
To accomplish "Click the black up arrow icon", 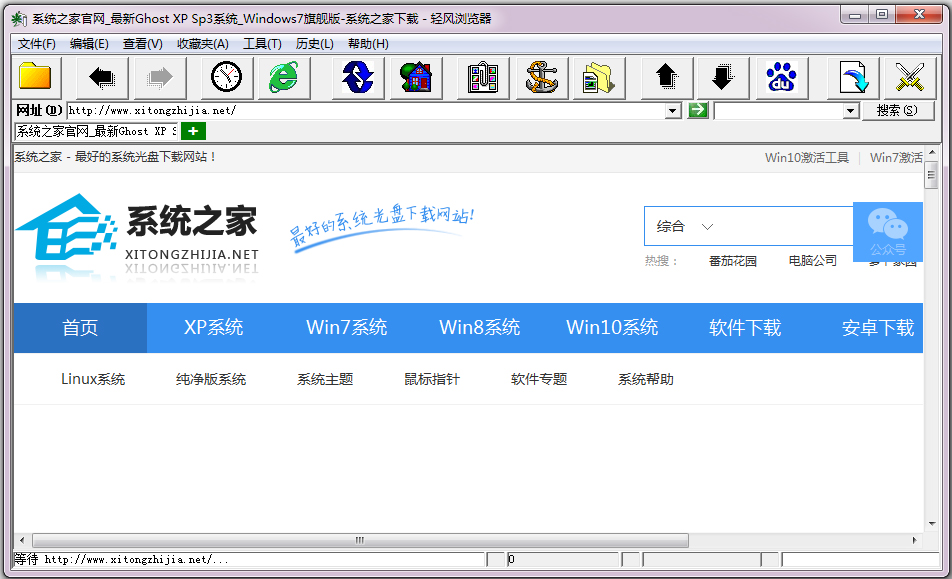I will [667, 78].
